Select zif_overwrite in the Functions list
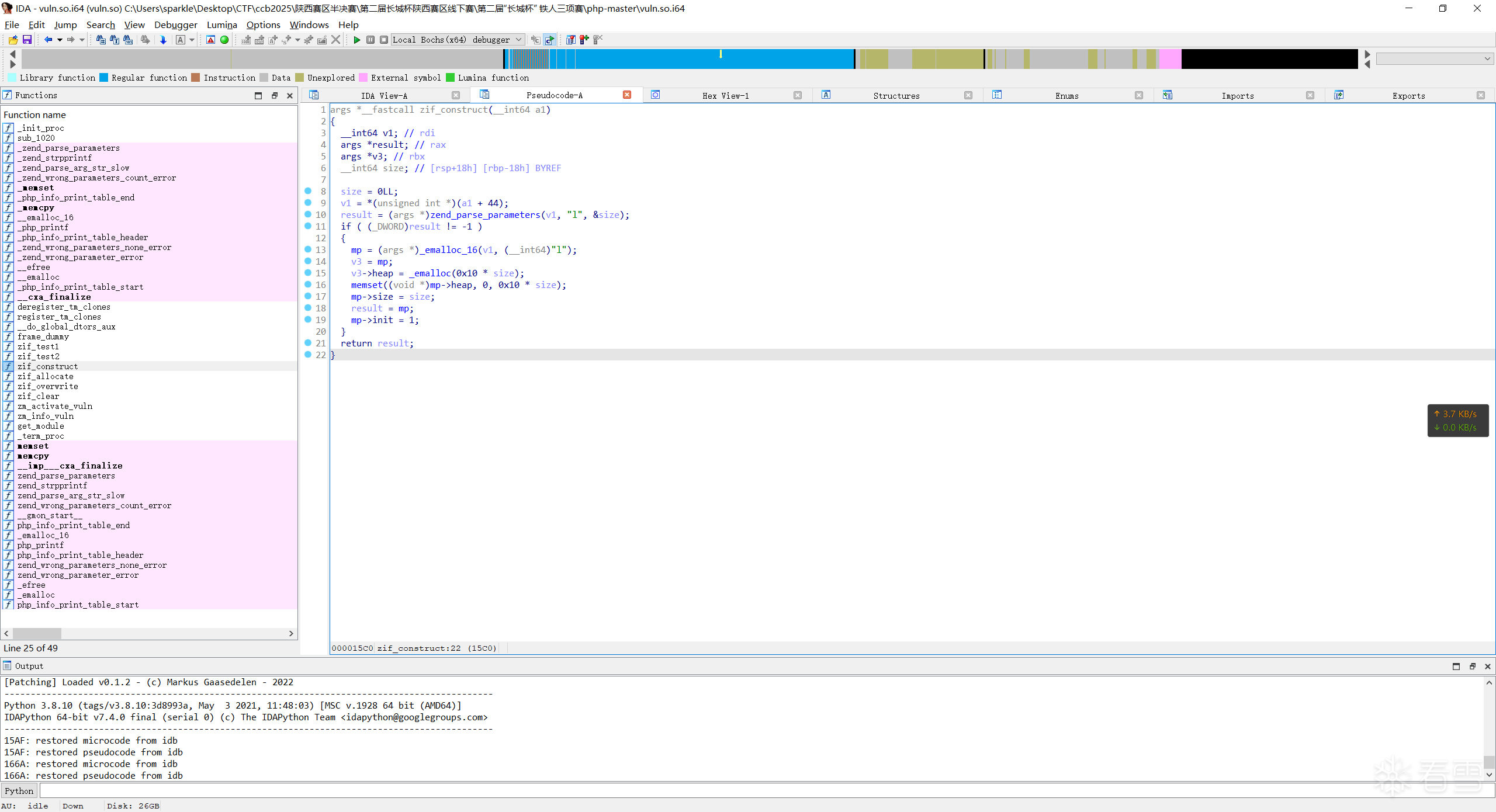Screen dimensions: 1496x812 [x=48, y=386]
